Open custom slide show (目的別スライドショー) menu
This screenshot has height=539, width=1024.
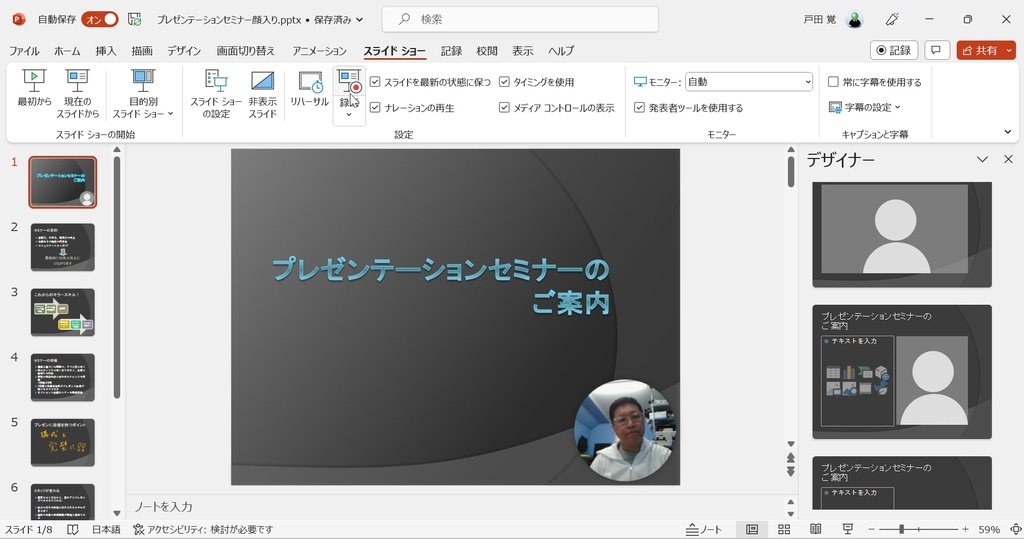[x=143, y=94]
